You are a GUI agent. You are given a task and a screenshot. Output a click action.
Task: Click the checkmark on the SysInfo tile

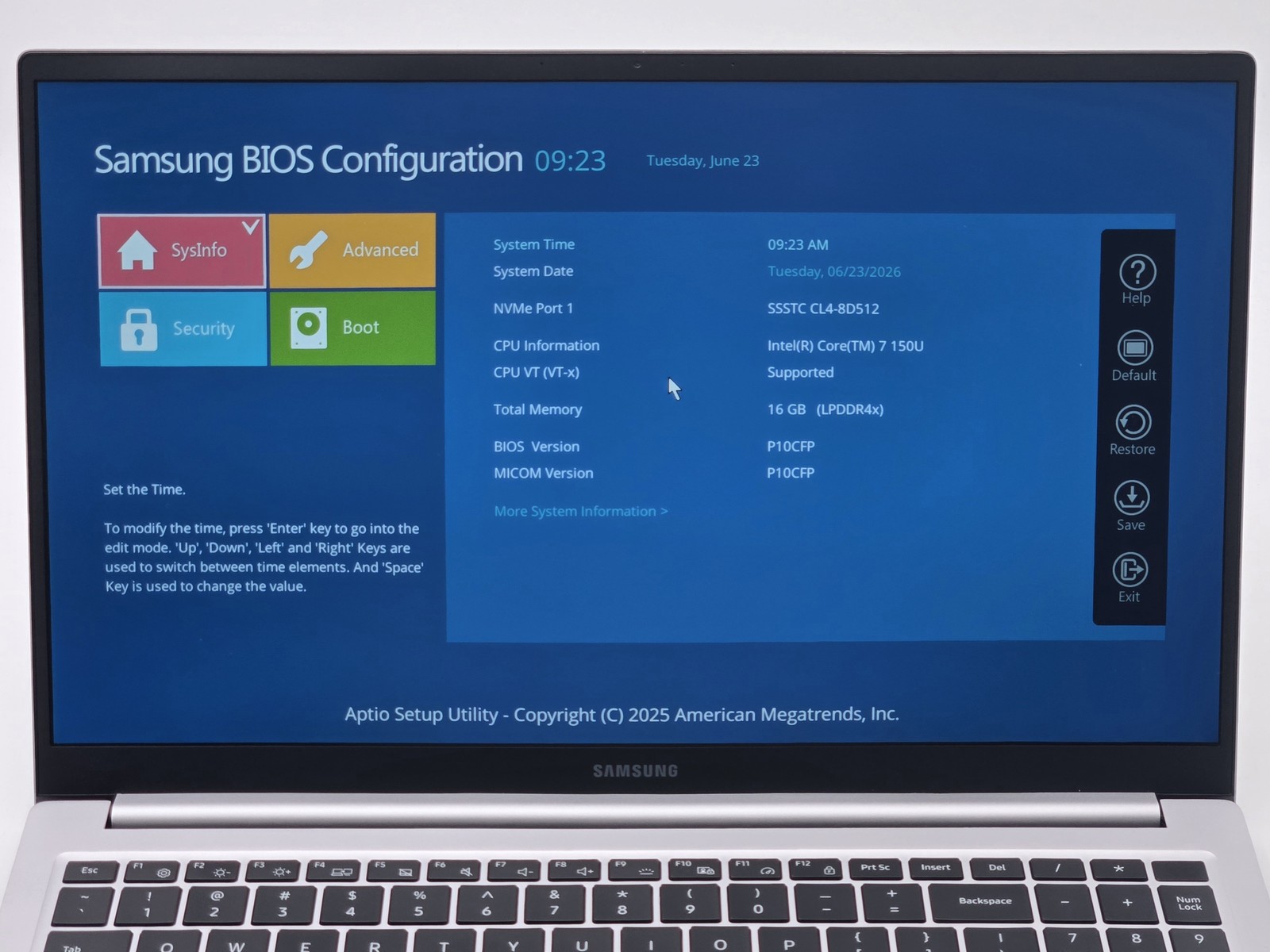251,227
